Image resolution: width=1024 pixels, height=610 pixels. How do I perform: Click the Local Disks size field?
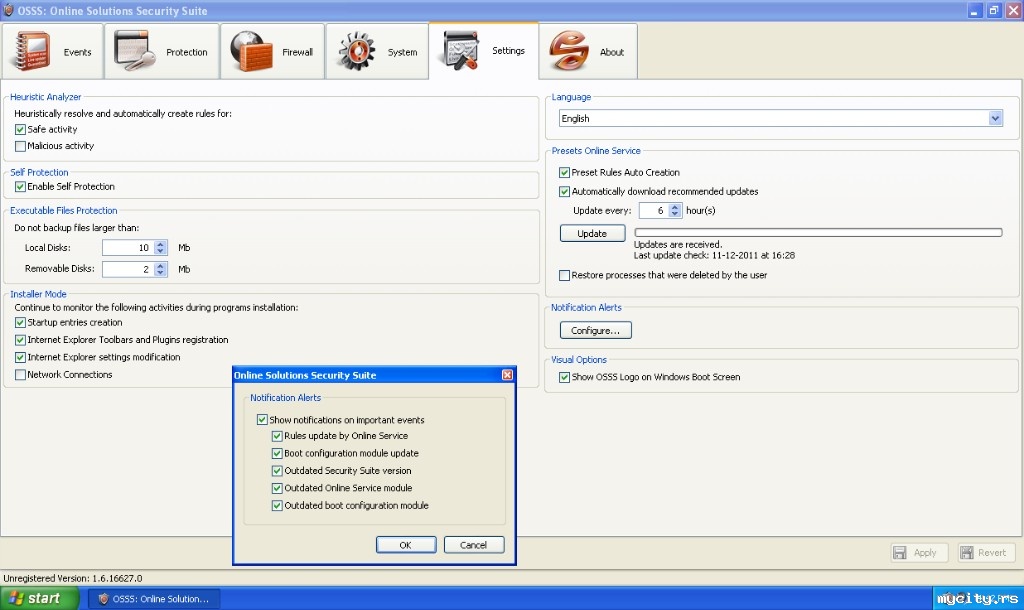[x=128, y=248]
